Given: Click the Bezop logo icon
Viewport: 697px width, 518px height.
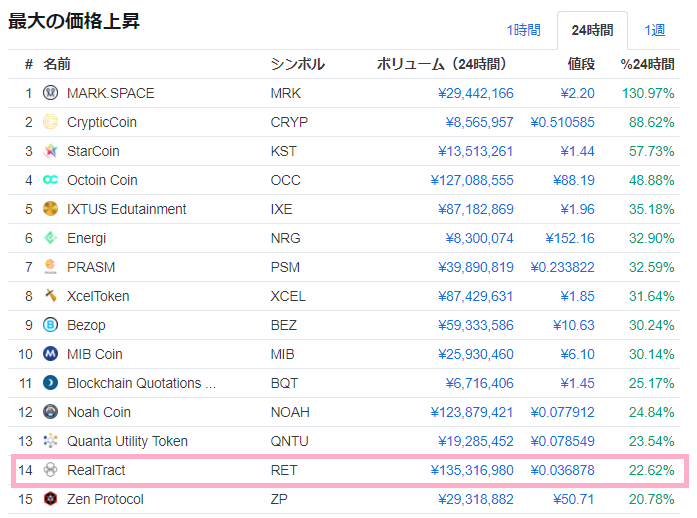Looking at the screenshot, I should pos(51,325).
